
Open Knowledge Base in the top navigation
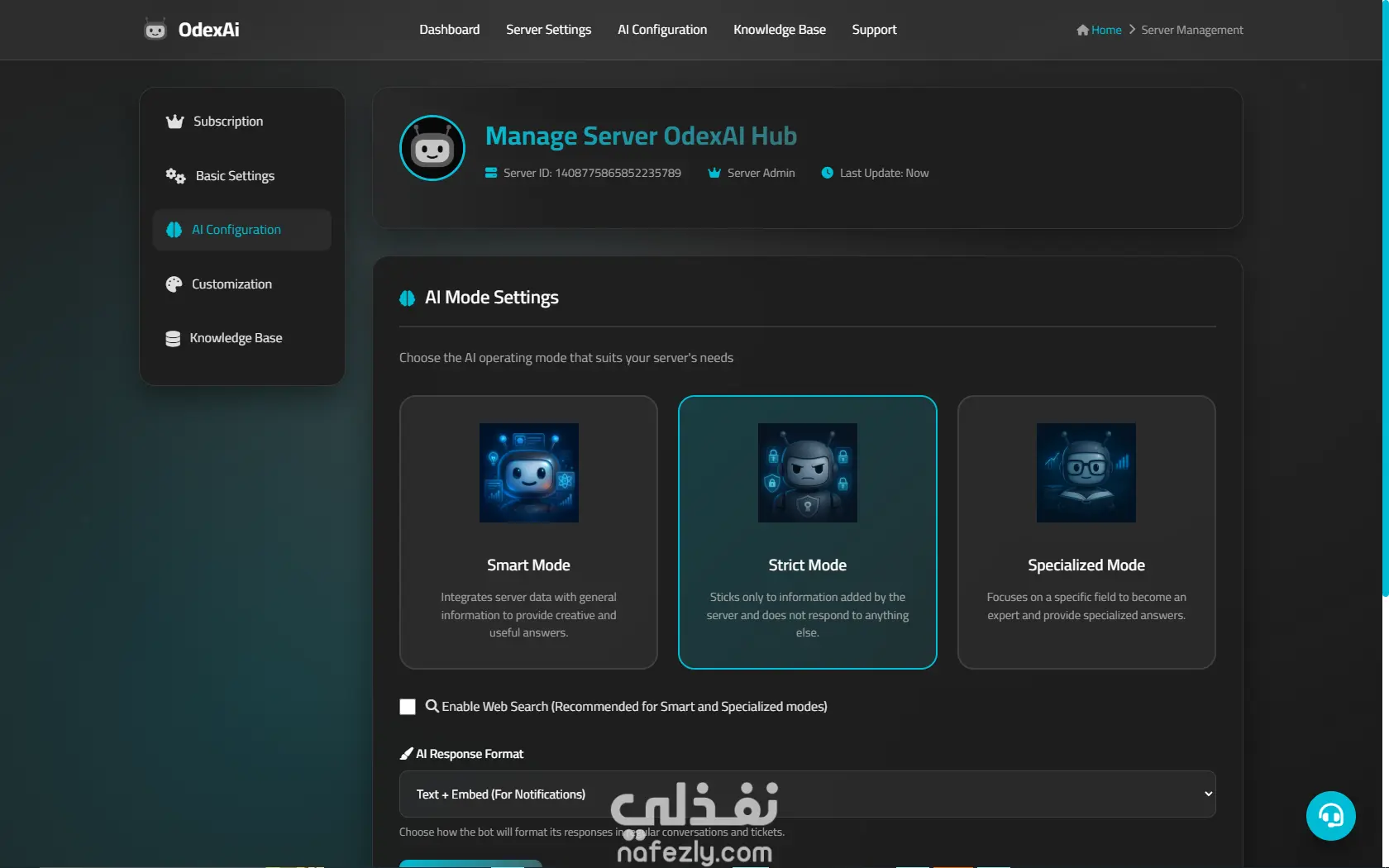tap(780, 30)
